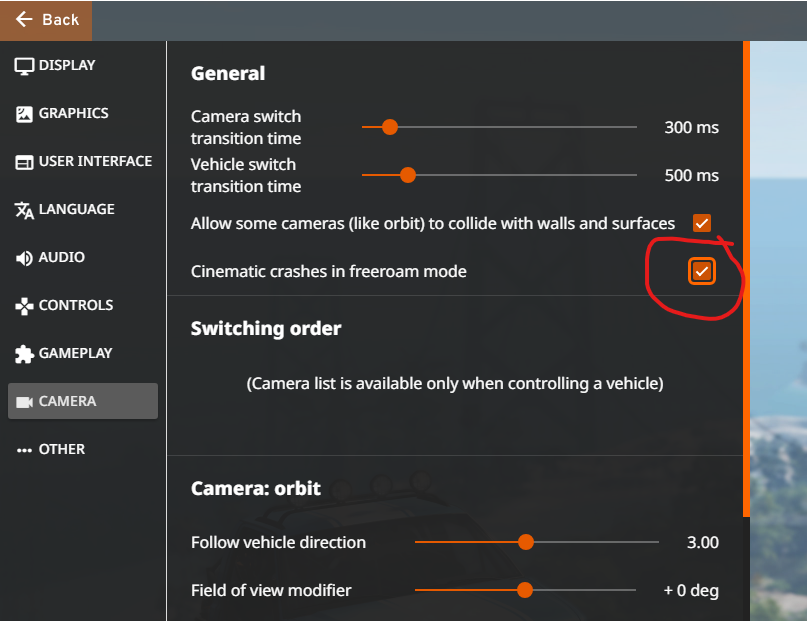
Task: Click the Audio speaker icon
Action: (x=24, y=258)
